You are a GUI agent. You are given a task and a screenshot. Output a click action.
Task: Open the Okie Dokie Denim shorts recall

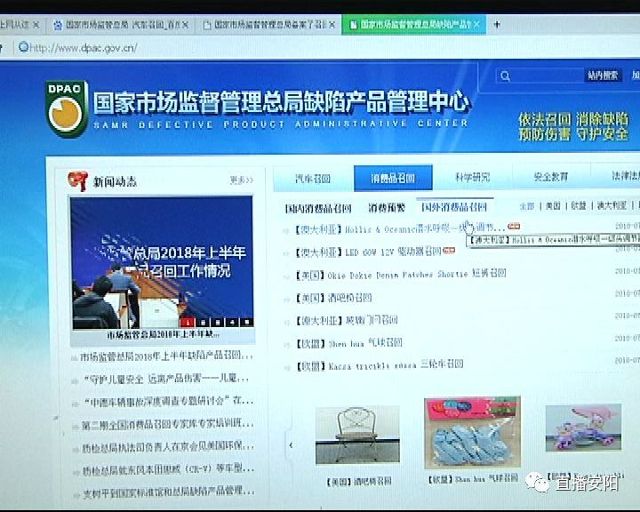coord(401,274)
